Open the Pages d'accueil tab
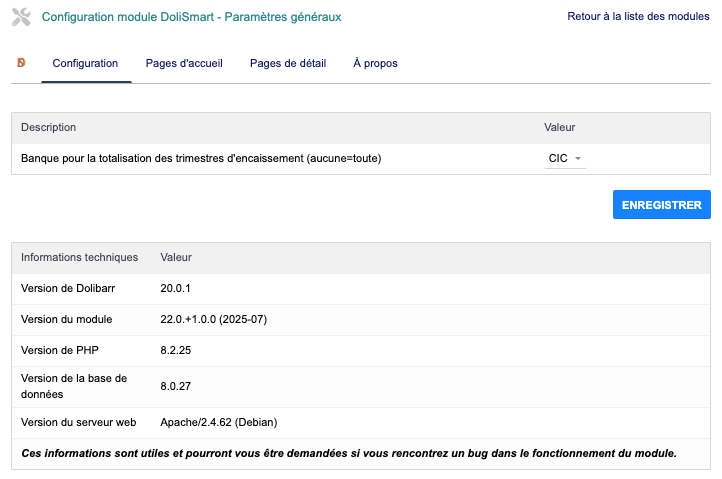The width and height of the screenshot is (722, 479). click(184, 63)
